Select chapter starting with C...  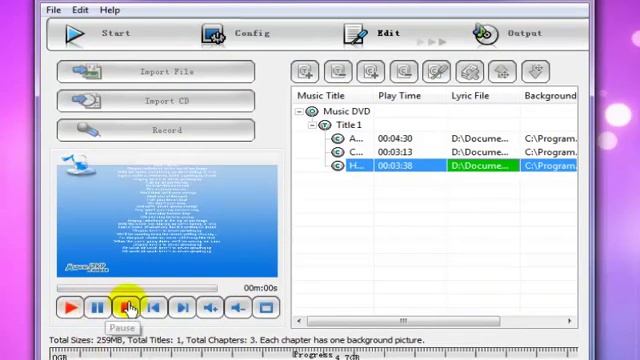pyautogui.click(x=356, y=152)
